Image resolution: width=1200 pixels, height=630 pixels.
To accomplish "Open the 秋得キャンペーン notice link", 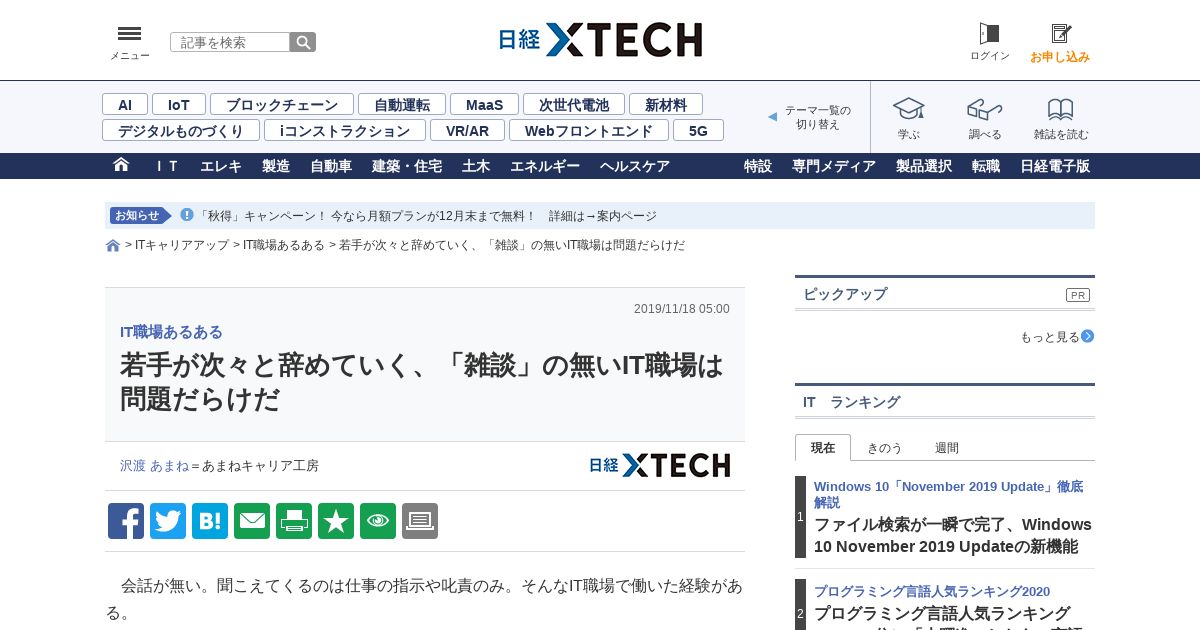I will pyautogui.click(x=428, y=216).
